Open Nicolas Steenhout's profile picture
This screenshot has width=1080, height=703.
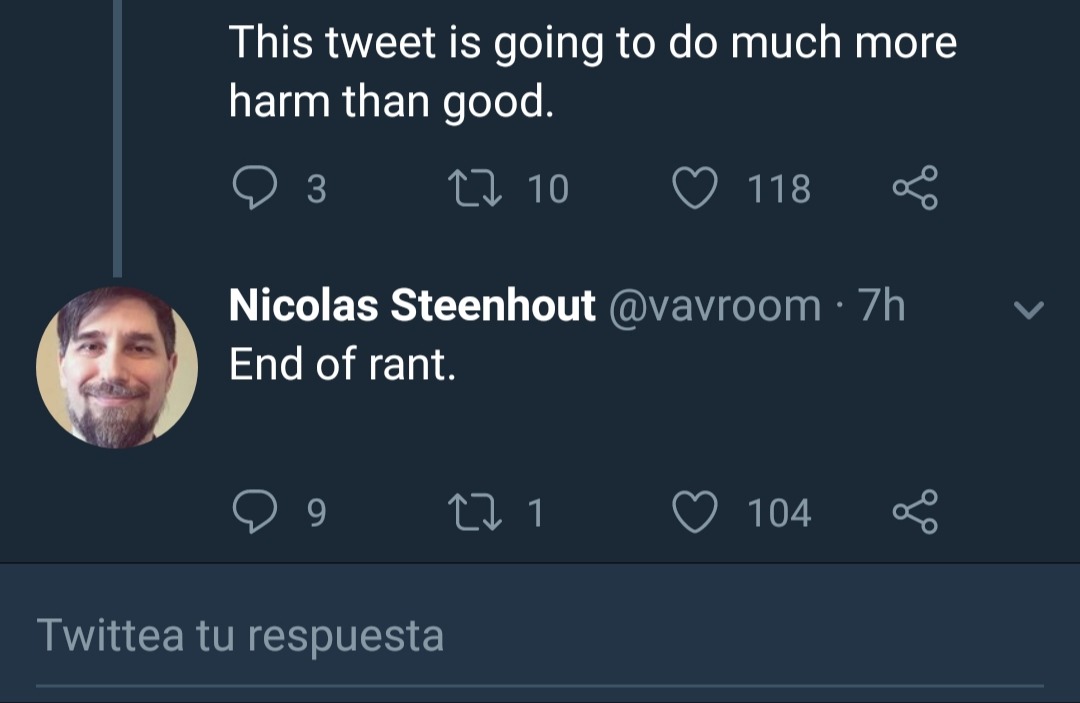(x=117, y=367)
